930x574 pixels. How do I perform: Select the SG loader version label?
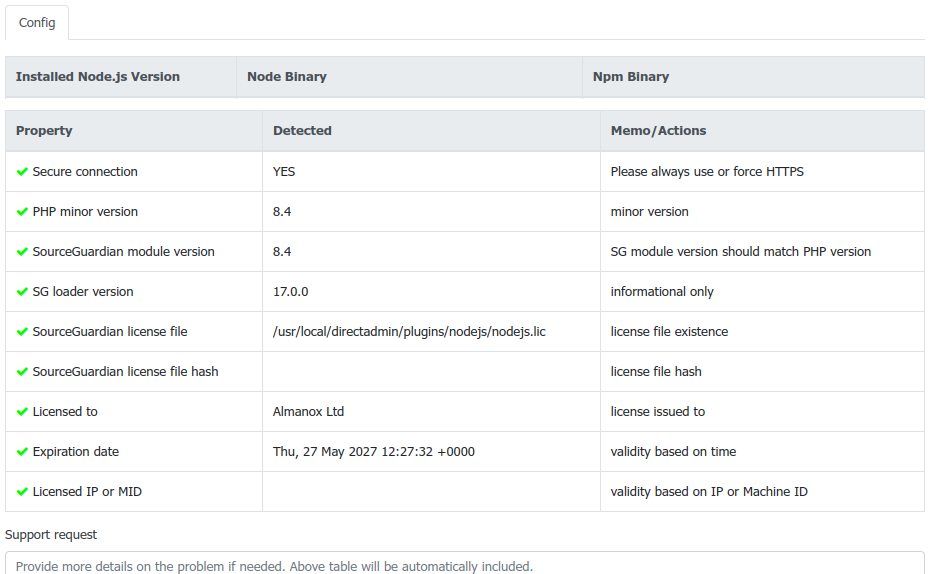[x=83, y=292]
